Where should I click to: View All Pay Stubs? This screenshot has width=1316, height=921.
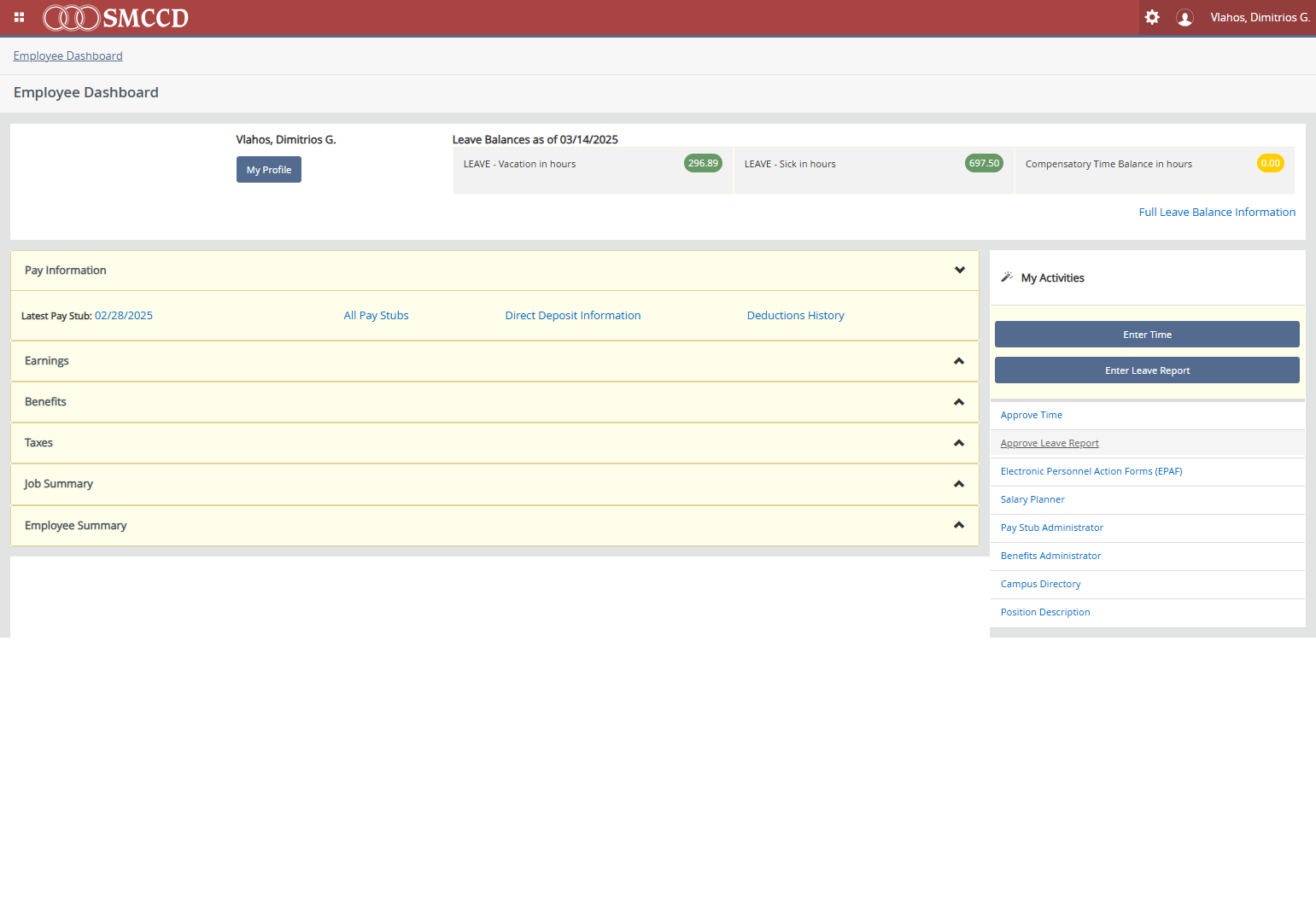377,315
